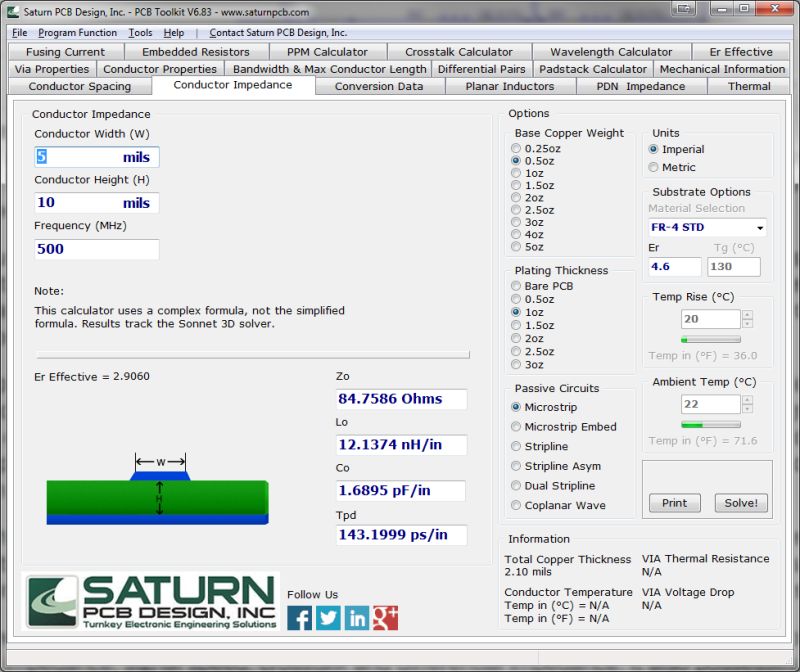Switch to the Crosstalk Calculator tab

tap(459, 52)
